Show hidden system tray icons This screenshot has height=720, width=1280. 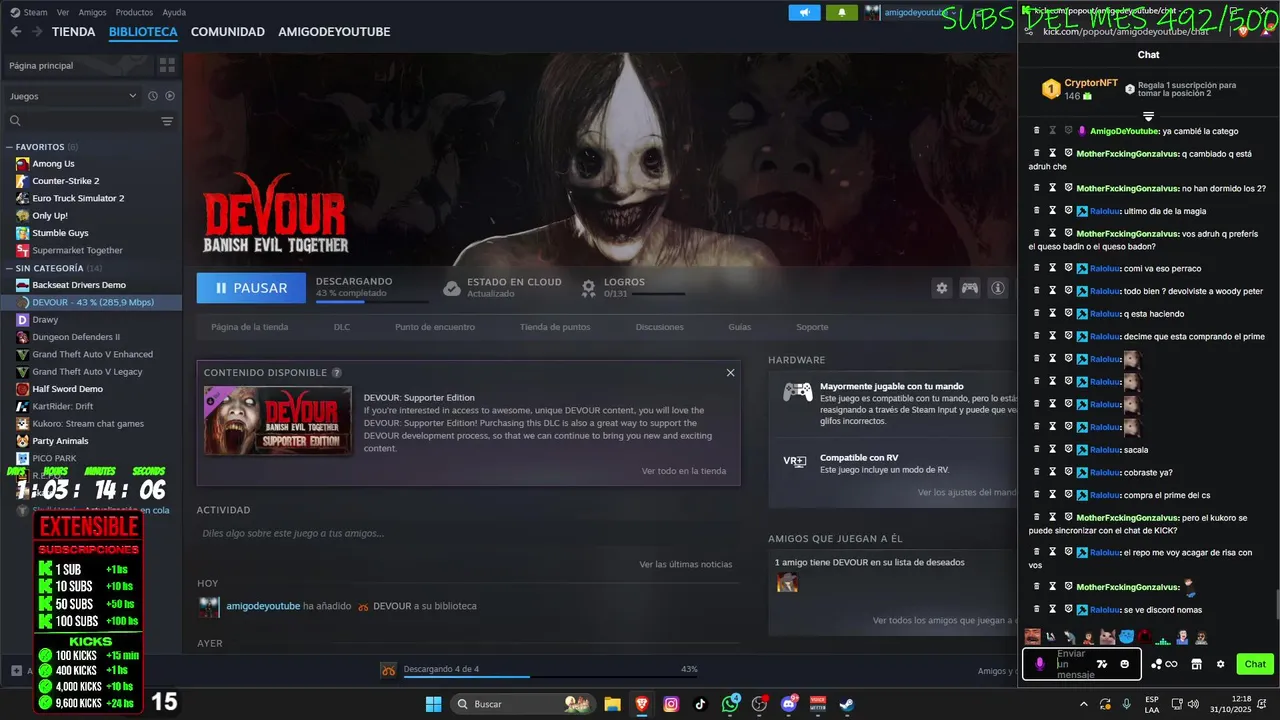[x=1084, y=704]
